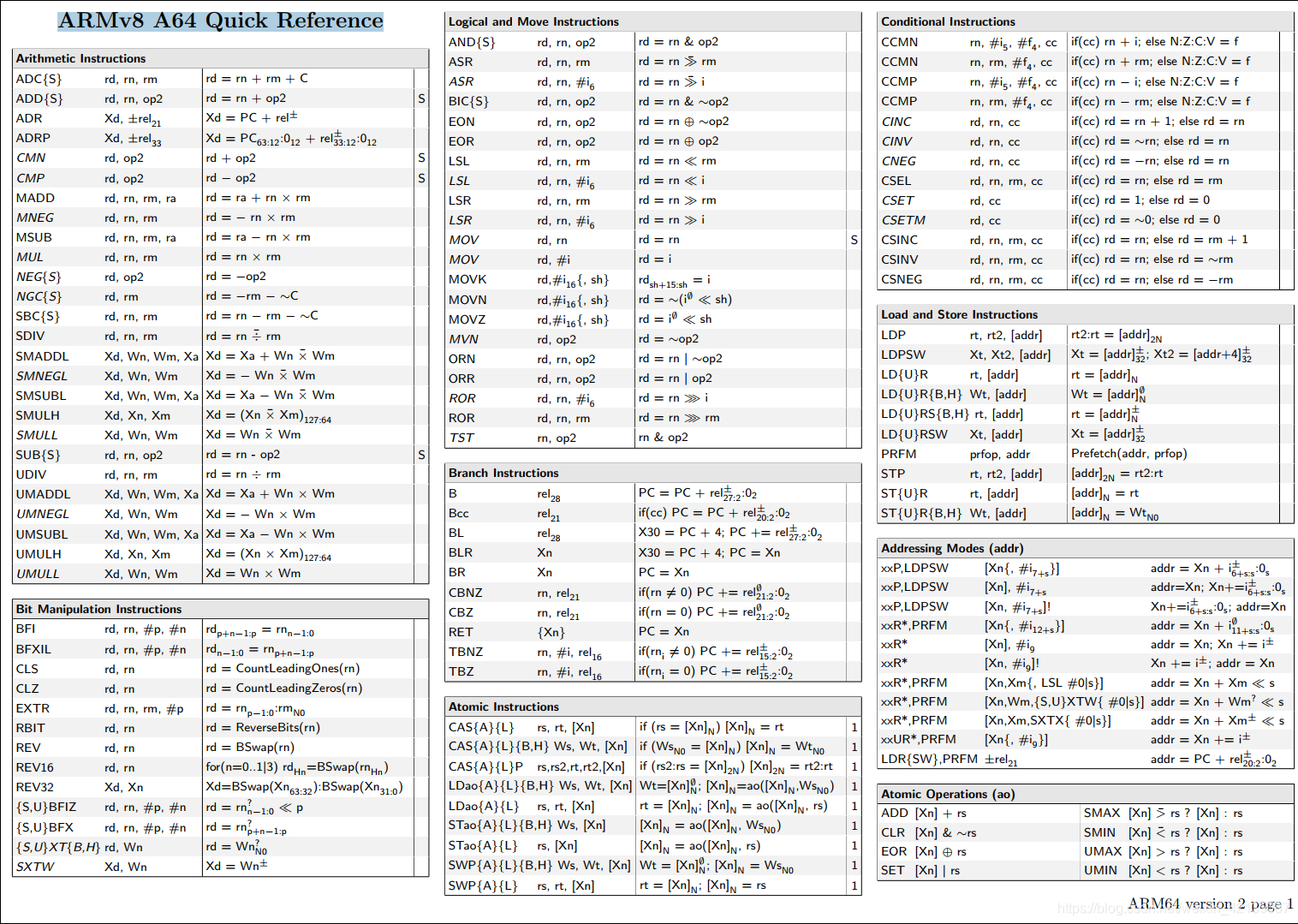Select the PRFM instruction name
This screenshot has width=1298, height=924.
click(898, 454)
